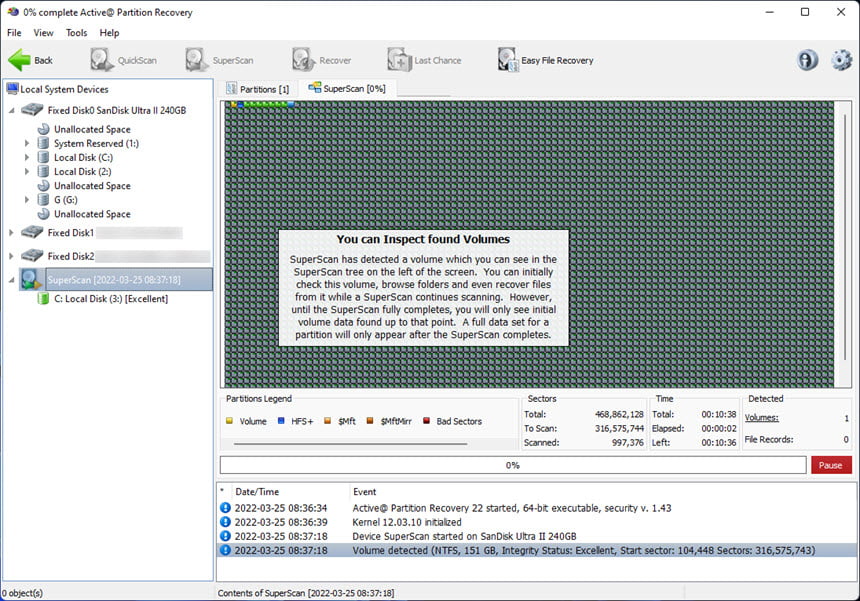Select the Kernel 12.03.10 initialized log row

click(536, 522)
